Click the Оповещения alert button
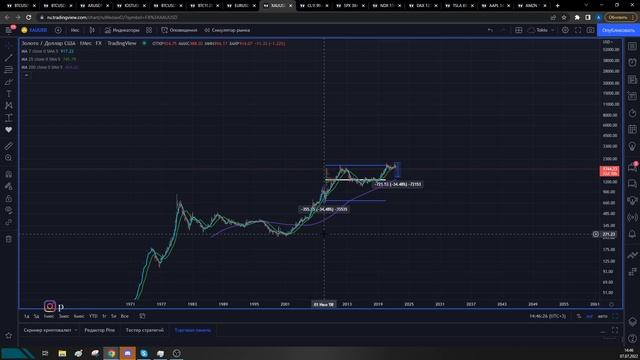This screenshot has width=640, height=360. coord(179,30)
